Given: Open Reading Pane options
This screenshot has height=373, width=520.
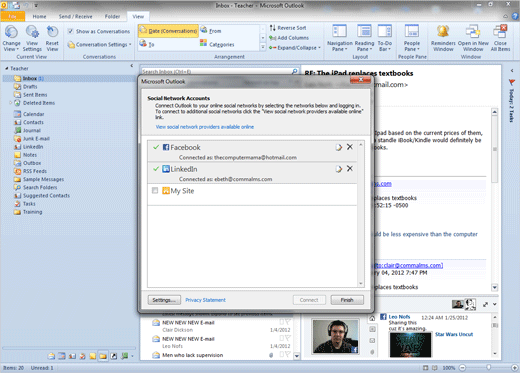Looking at the screenshot, I should tap(364, 39).
